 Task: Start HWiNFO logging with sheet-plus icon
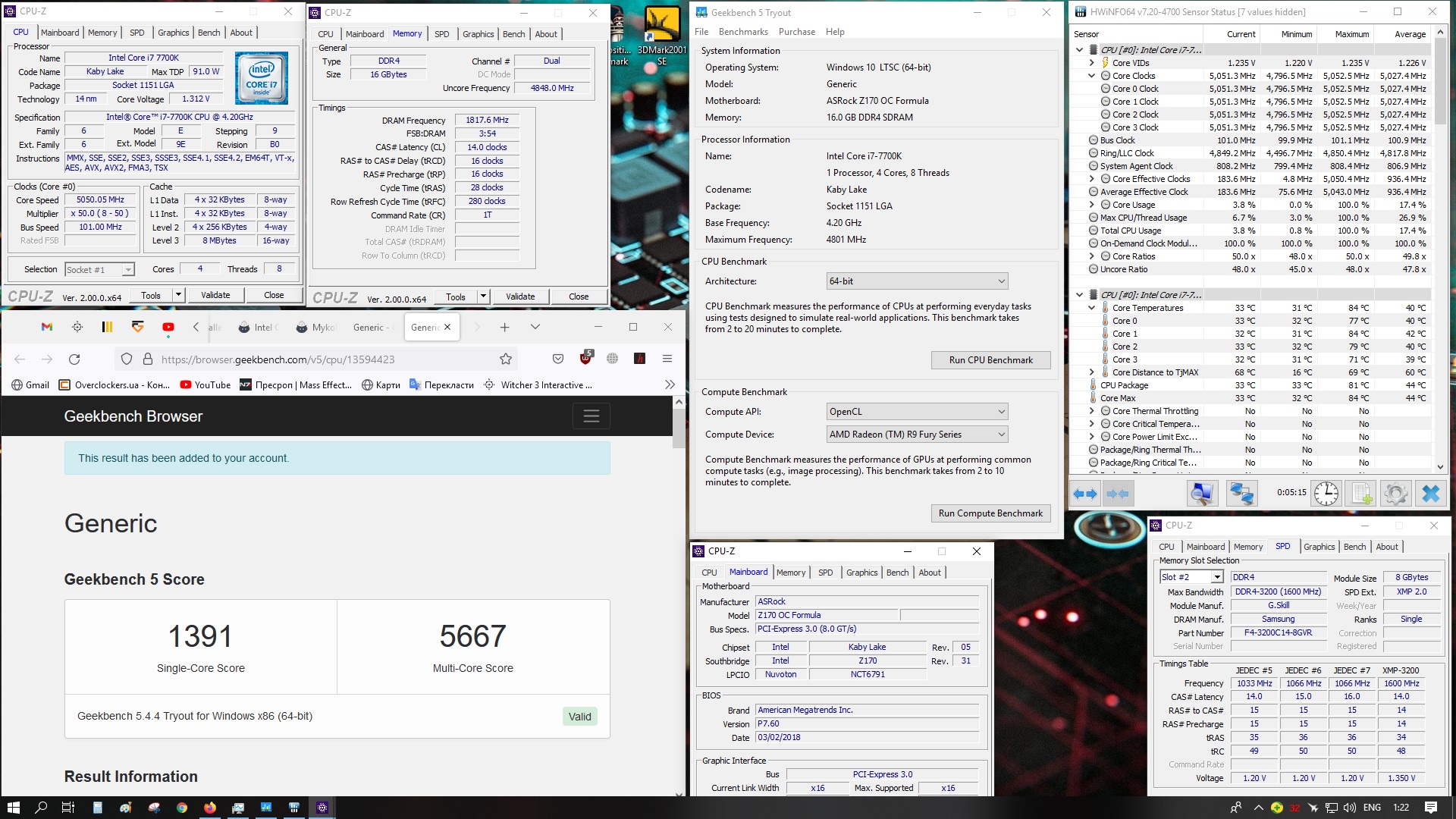1361,494
